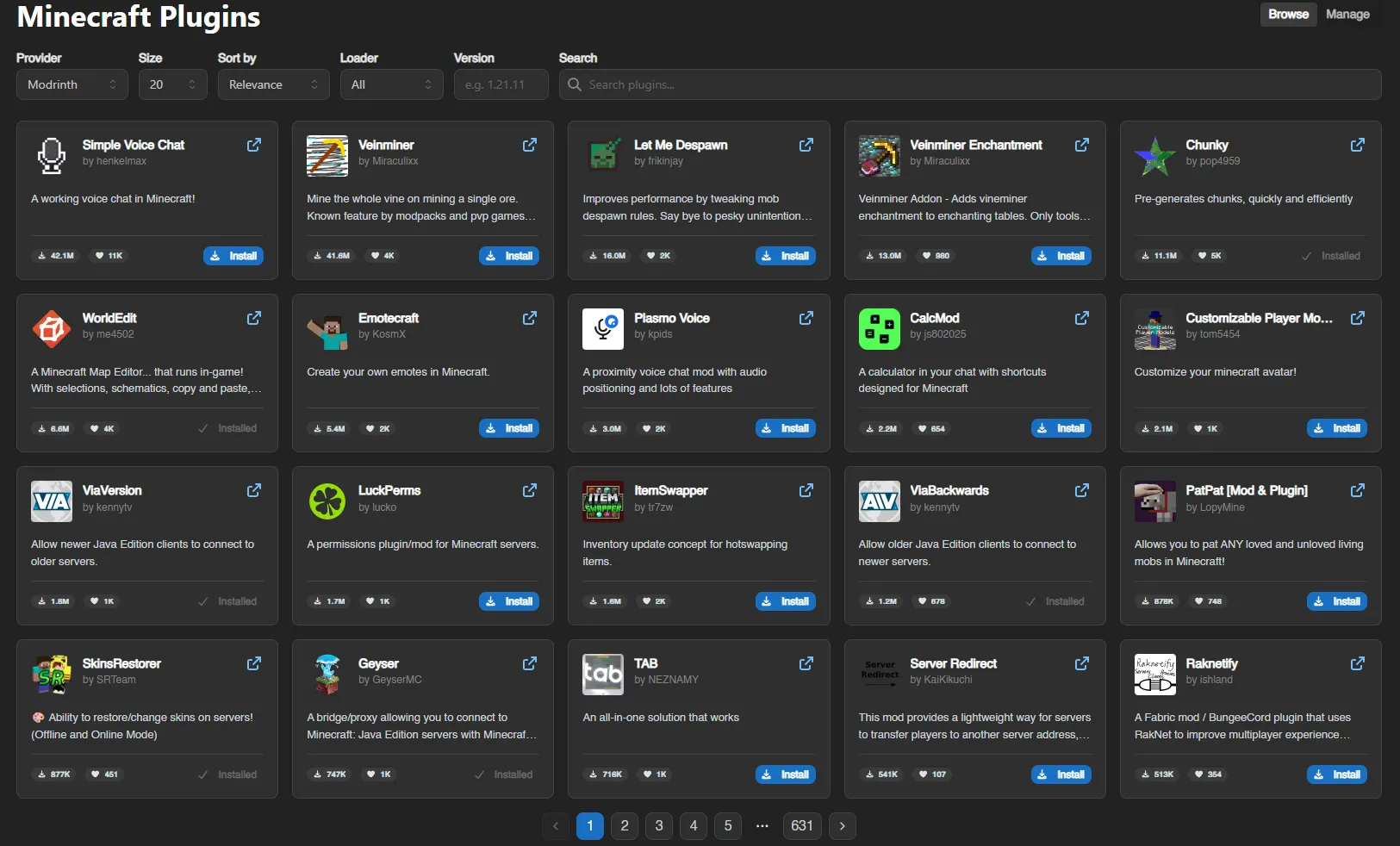Viewport: 1400px width, 846px height.
Task: Click the TAB plugin logo
Action: pyautogui.click(x=603, y=675)
